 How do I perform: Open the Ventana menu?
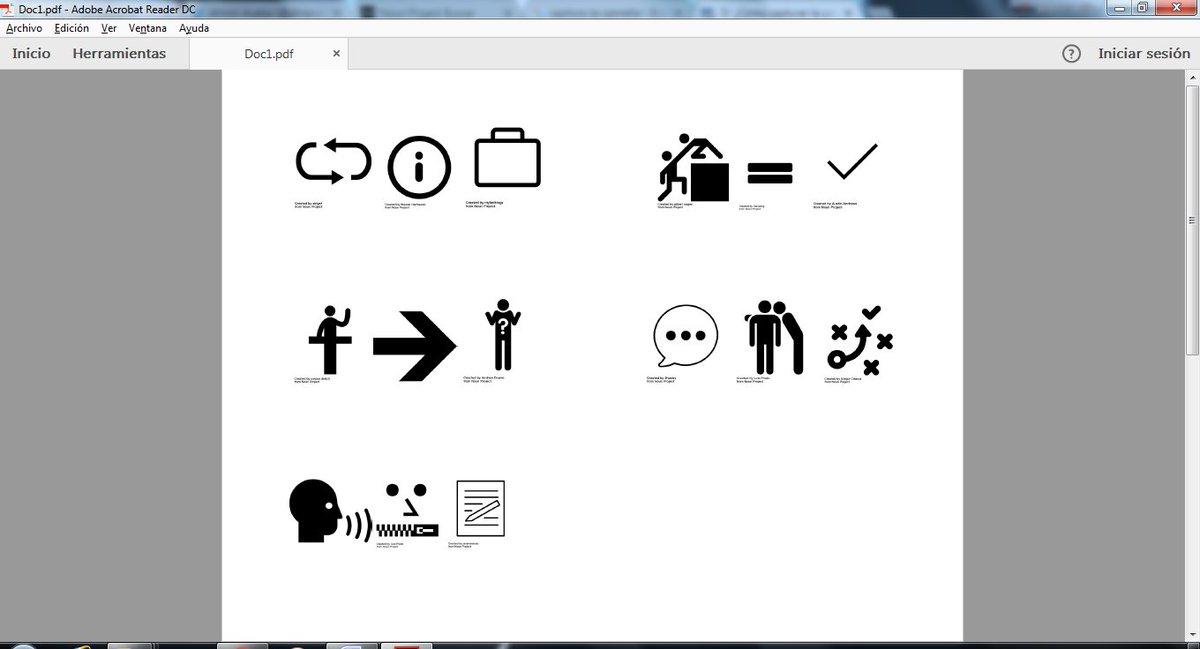148,28
